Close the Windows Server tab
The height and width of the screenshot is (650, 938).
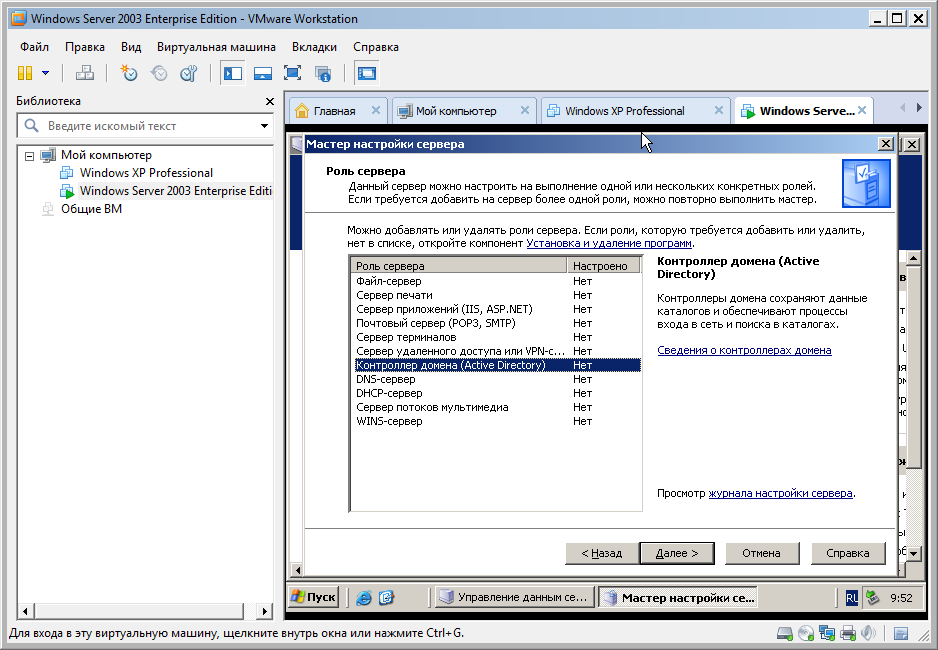coord(862,110)
